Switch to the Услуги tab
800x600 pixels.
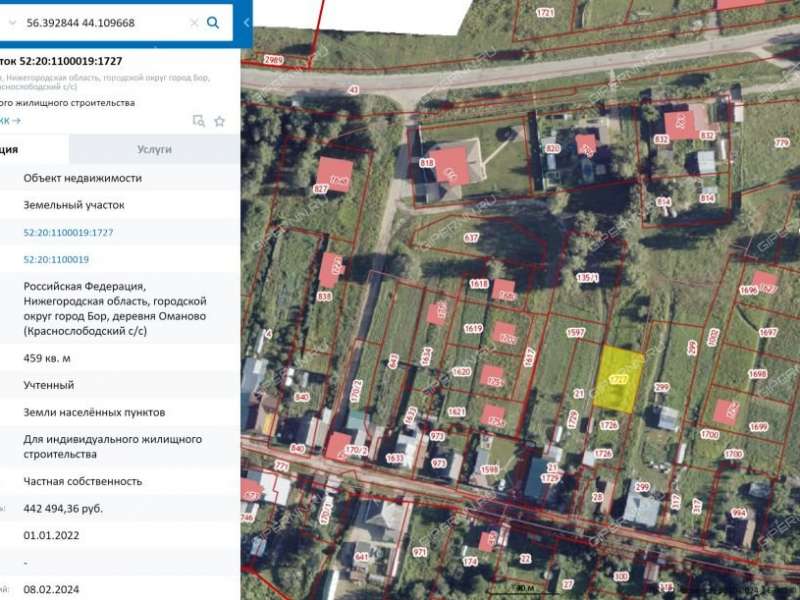click(154, 149)
